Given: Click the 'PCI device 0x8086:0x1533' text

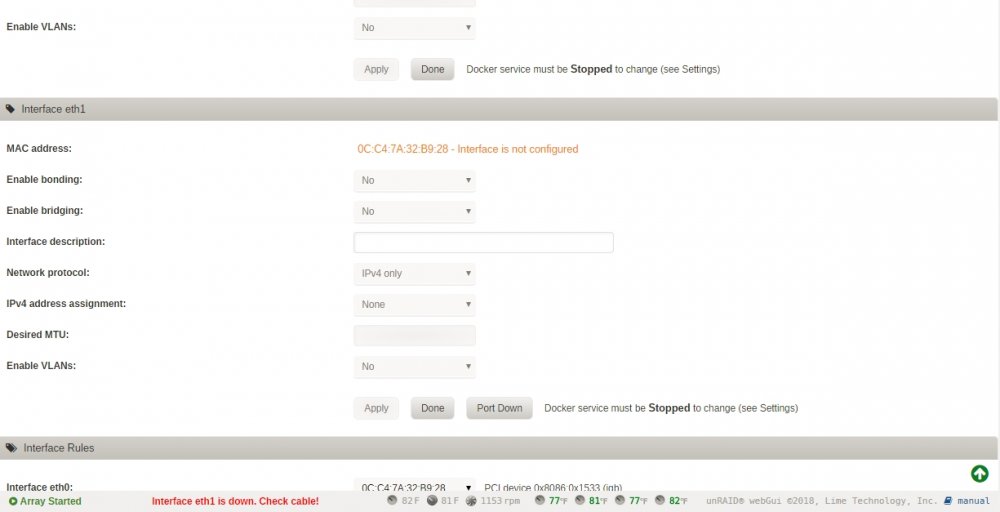Looking at the screenshot, I should (542, 488).
